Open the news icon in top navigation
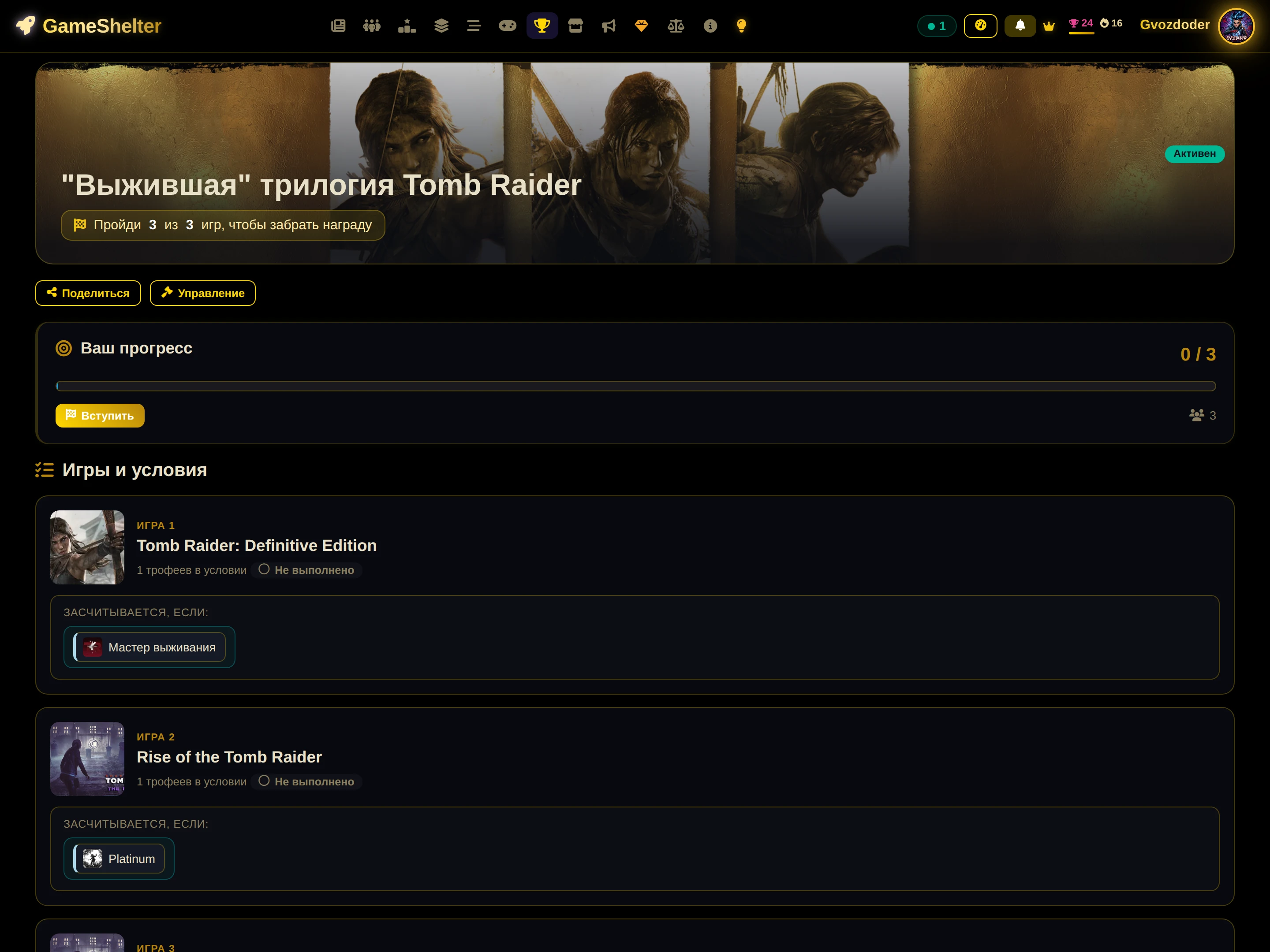The height and width of the screenshot is (952, 1270). (x=338, y=26)
